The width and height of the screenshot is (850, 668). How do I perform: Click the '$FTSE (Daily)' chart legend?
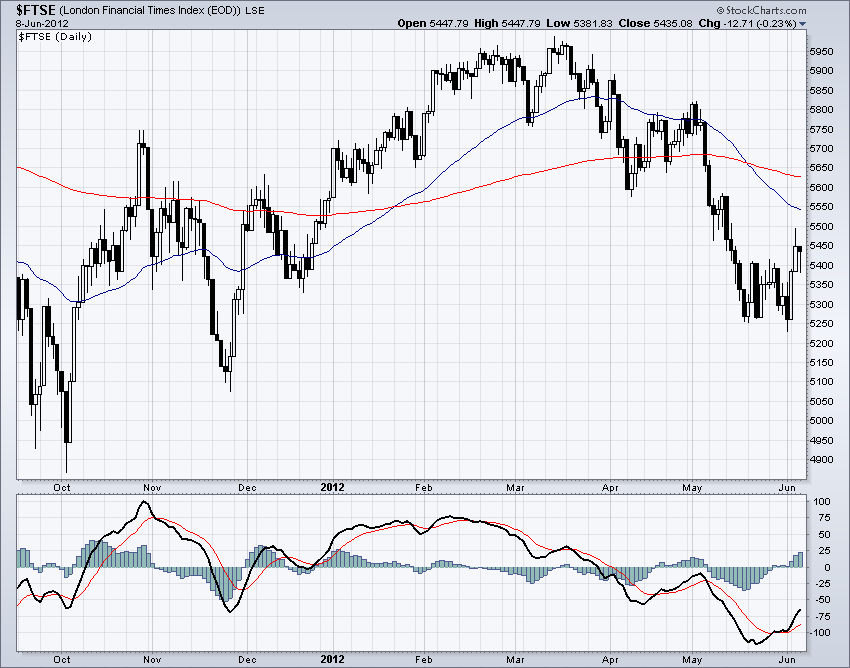click(55, 36)
